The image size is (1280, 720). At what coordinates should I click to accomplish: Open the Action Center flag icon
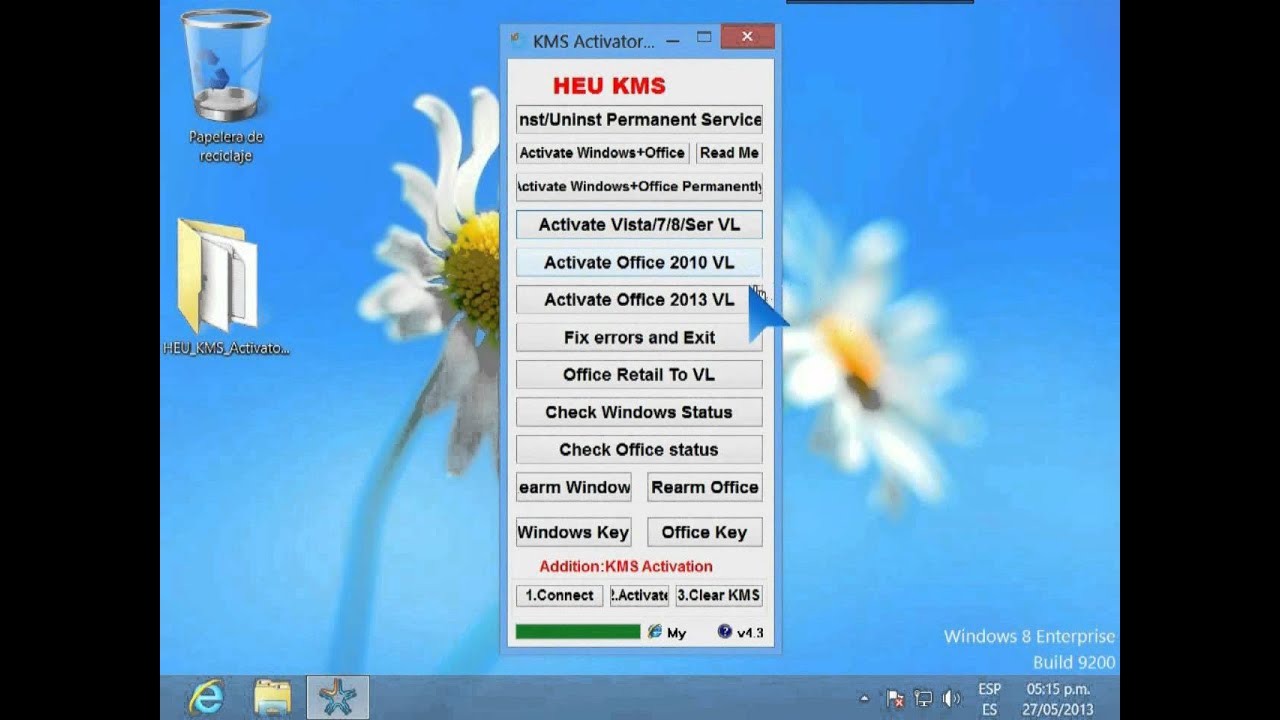tap(896, 699)
